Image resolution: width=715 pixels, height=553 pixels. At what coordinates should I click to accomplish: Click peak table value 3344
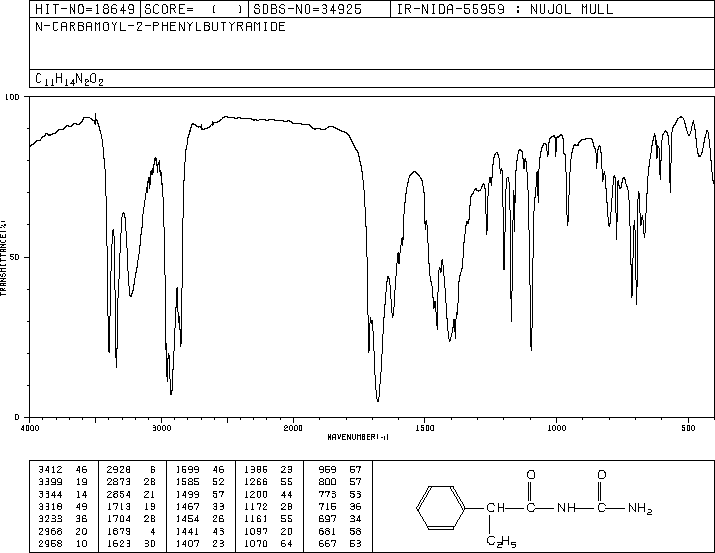coord(50,494)
